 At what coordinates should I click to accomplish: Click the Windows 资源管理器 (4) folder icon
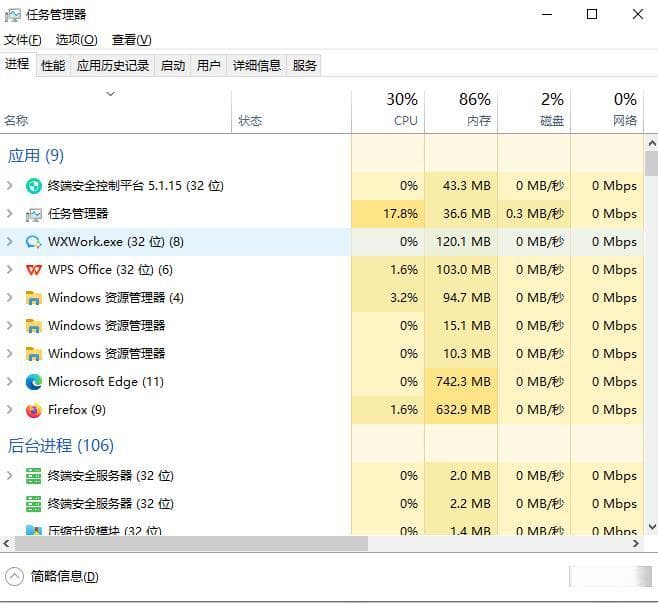tap(34, 298)
